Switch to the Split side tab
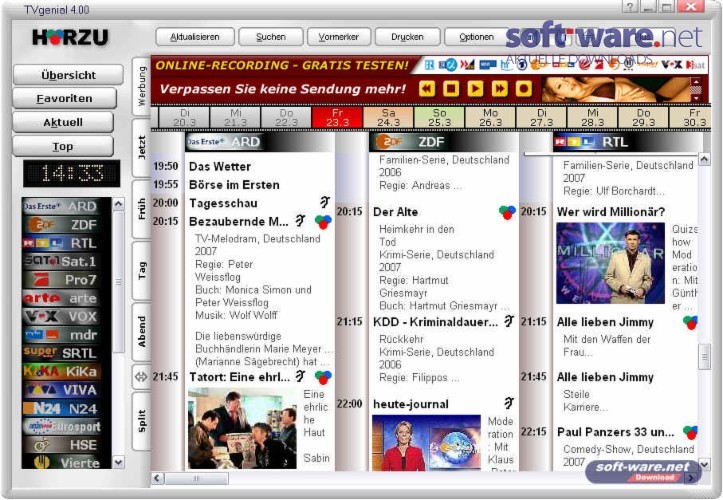723x500 pixels. tap(142, 421)
